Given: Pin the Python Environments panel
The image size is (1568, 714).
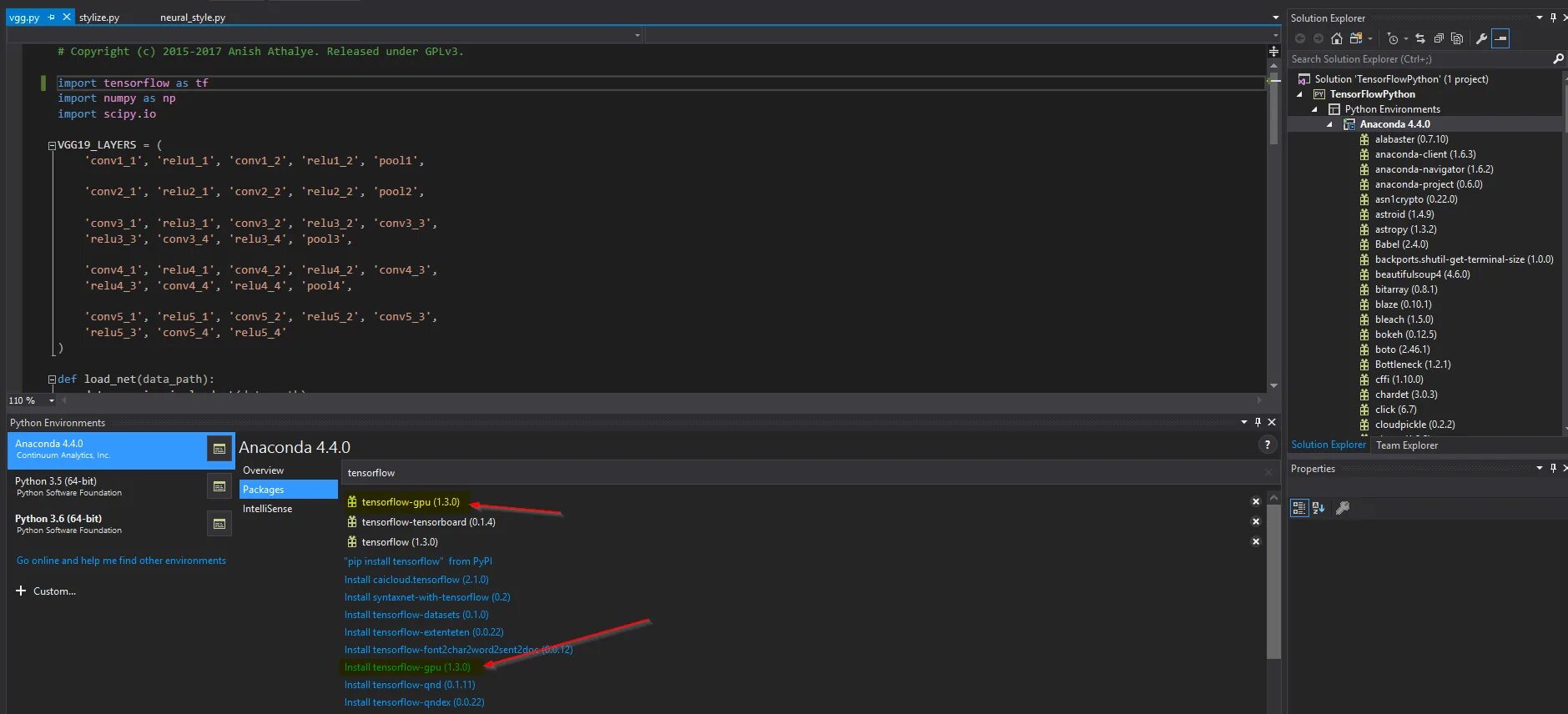Looking at the screenshot, I should [x=1258, y=422].
